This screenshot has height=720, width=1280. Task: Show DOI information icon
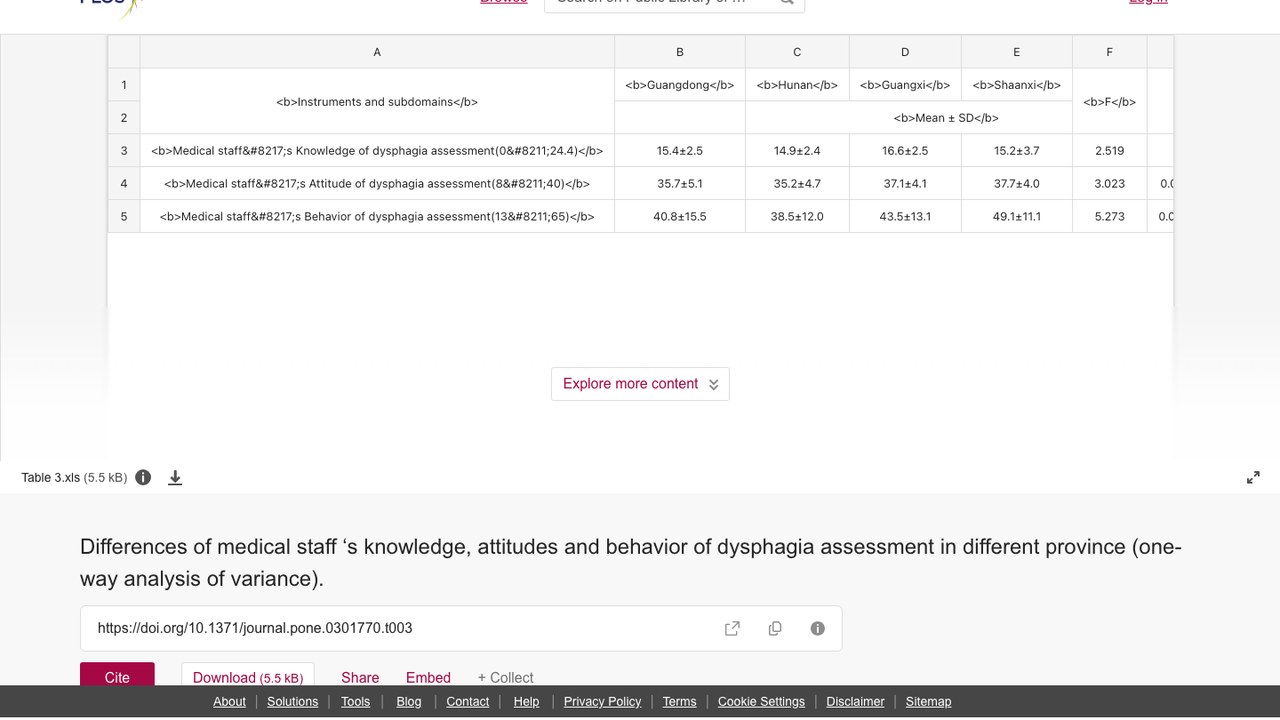[817, 628]
